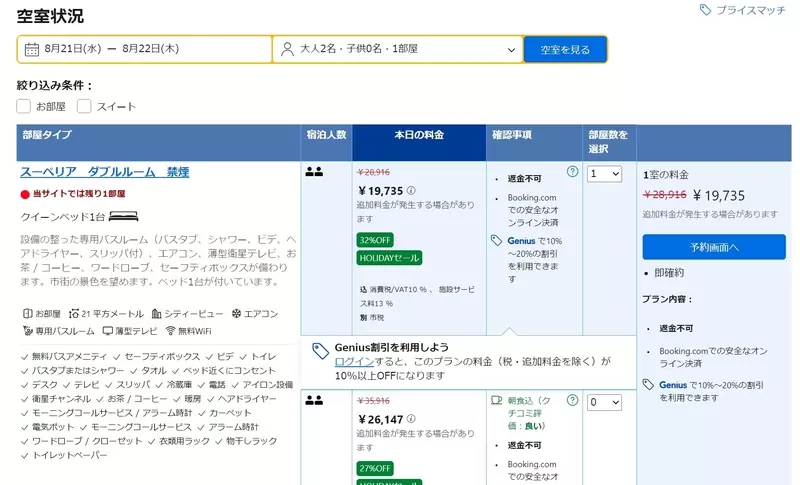
Task: Click info icon next to ¥19,735
Action: 411,191
